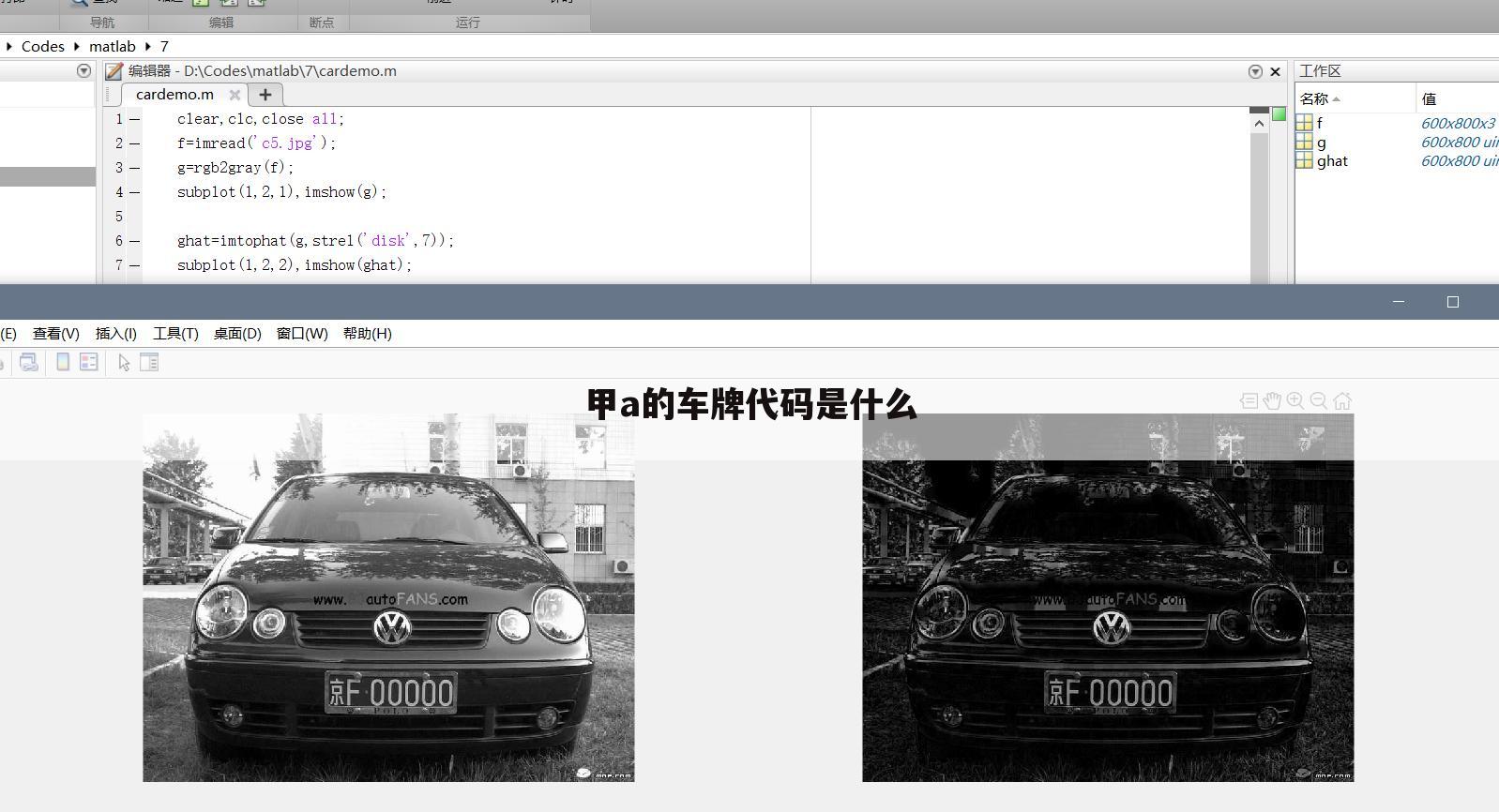
Task: Open the property inspector icon in figure toolbar
Action: 149,362
